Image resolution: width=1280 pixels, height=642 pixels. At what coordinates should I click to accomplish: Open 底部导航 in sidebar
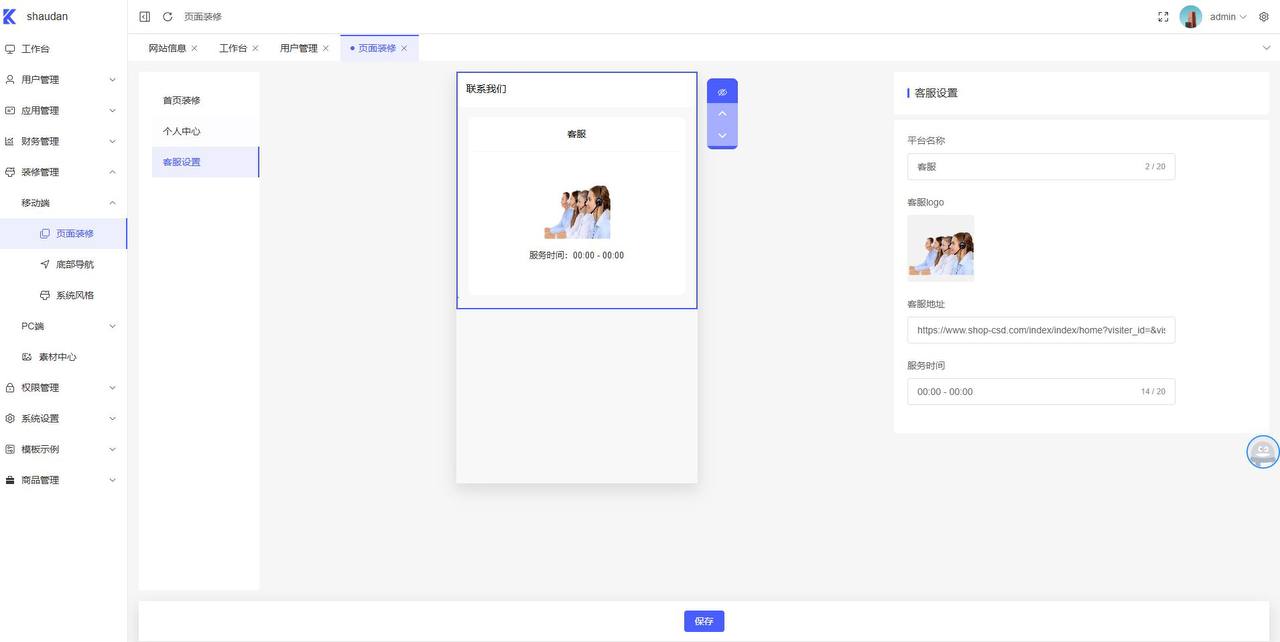click(x=74, y=265)
